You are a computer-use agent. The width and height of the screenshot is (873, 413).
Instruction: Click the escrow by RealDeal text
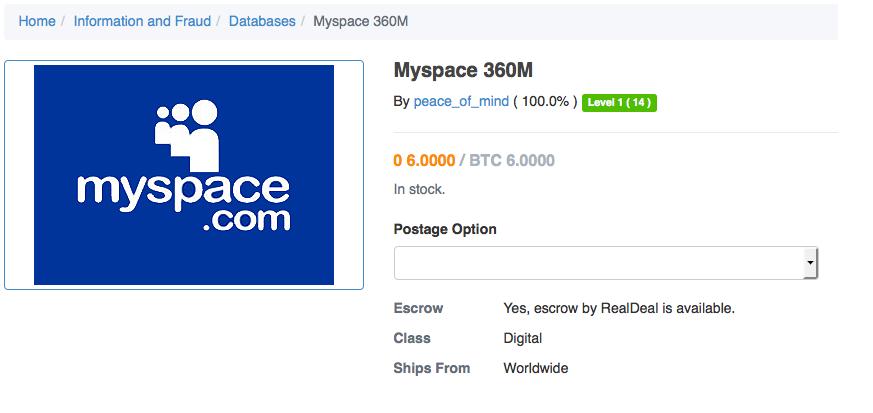point(619,308)
